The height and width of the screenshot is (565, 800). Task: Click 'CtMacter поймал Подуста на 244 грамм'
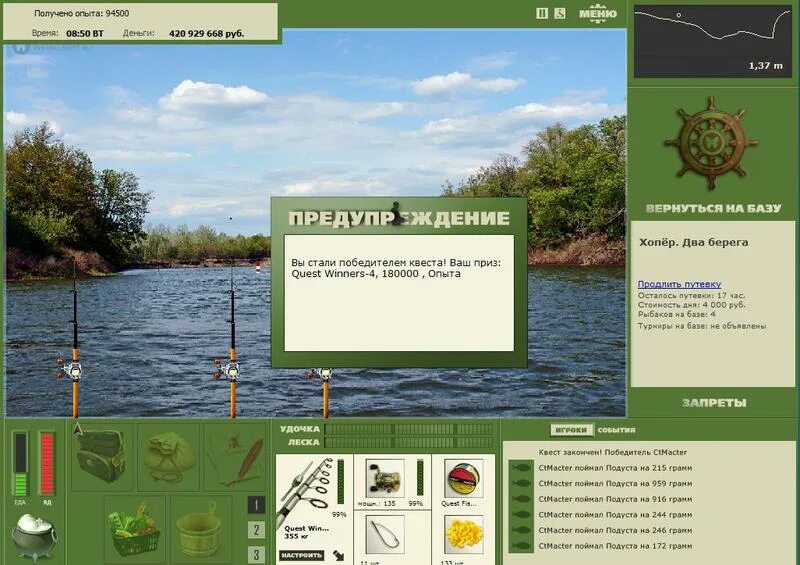pyautogui.click(x=615, y=515)
